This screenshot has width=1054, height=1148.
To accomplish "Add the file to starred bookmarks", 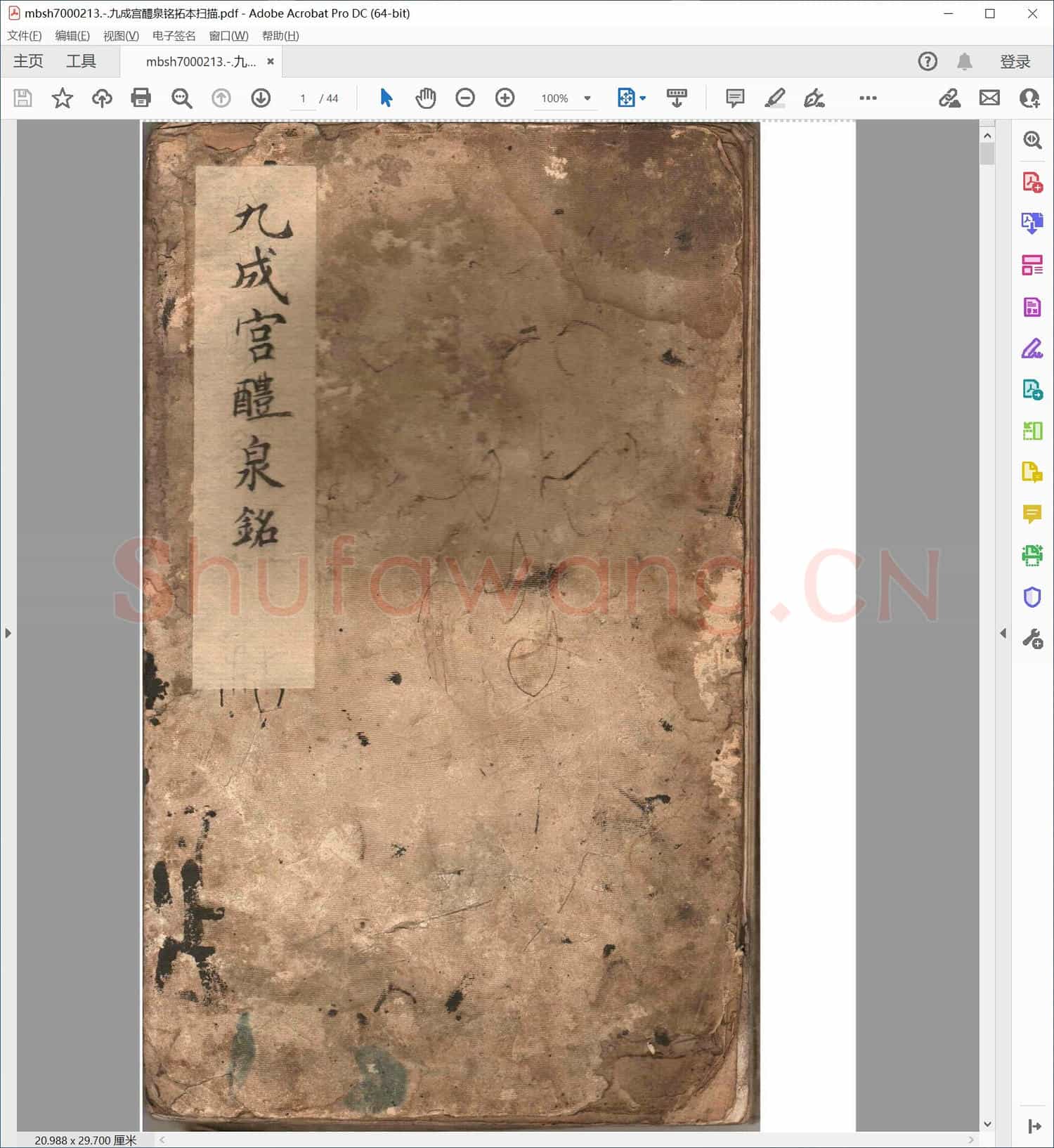I will click(x=63, y=98).
